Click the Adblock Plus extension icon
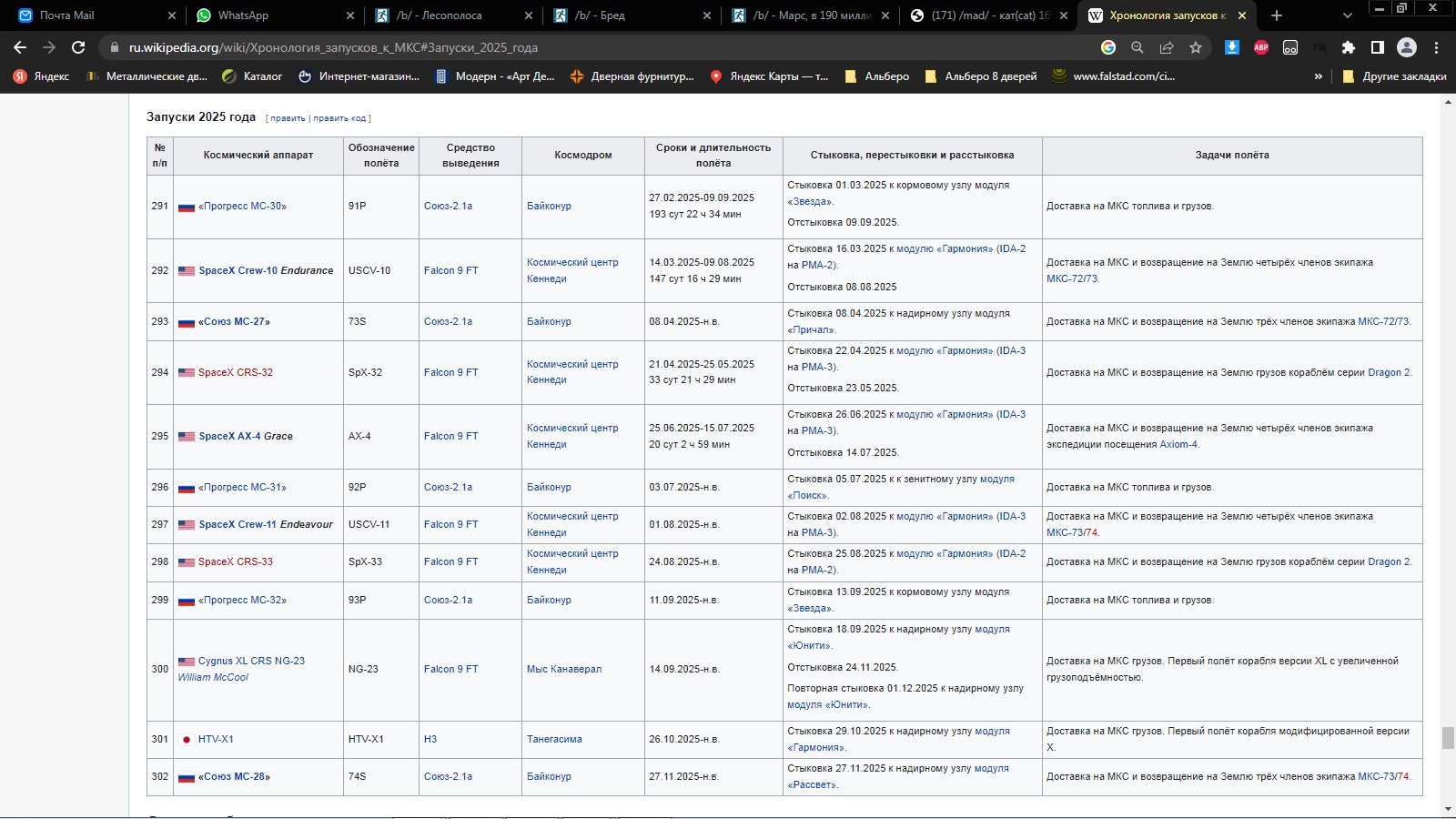This screenshot has height=819, width=1456. point(1260,47)
